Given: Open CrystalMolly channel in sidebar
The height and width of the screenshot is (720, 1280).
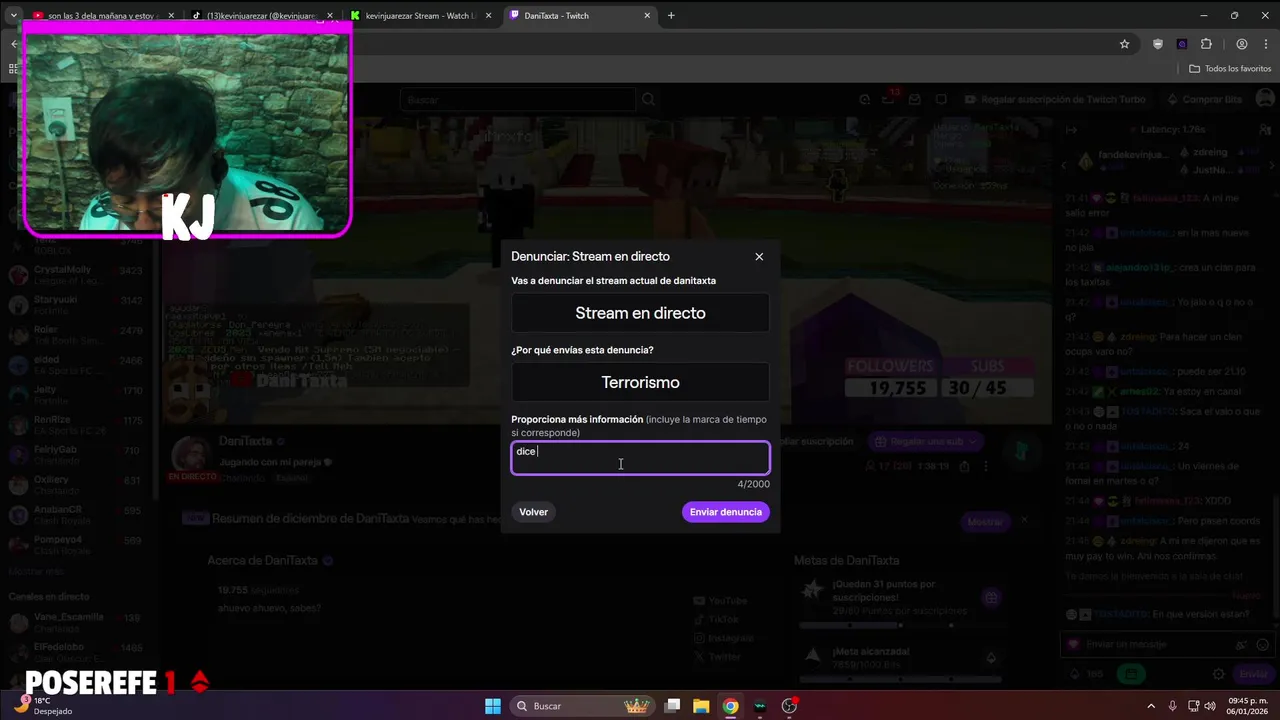Looking at the screenshot, I should 78,275.
